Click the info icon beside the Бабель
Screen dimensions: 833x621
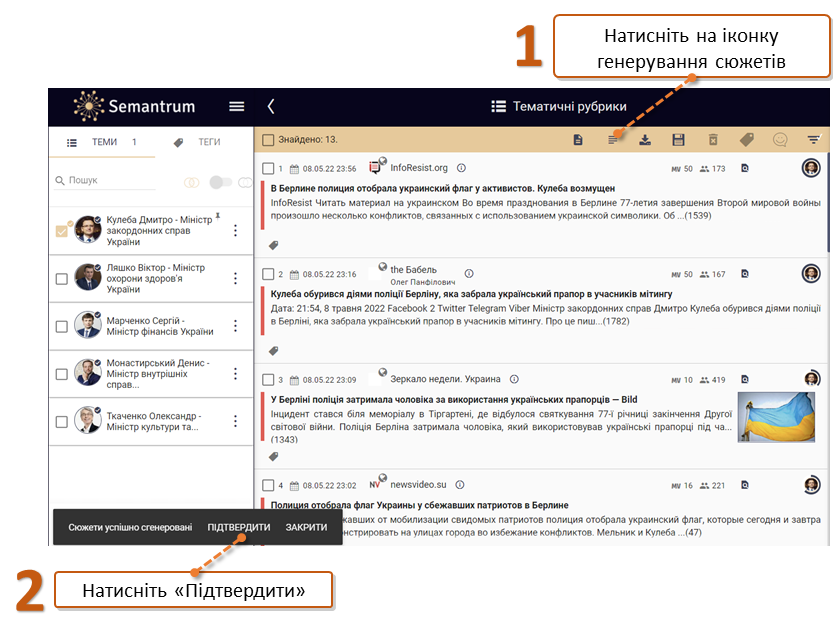[469, 273]
